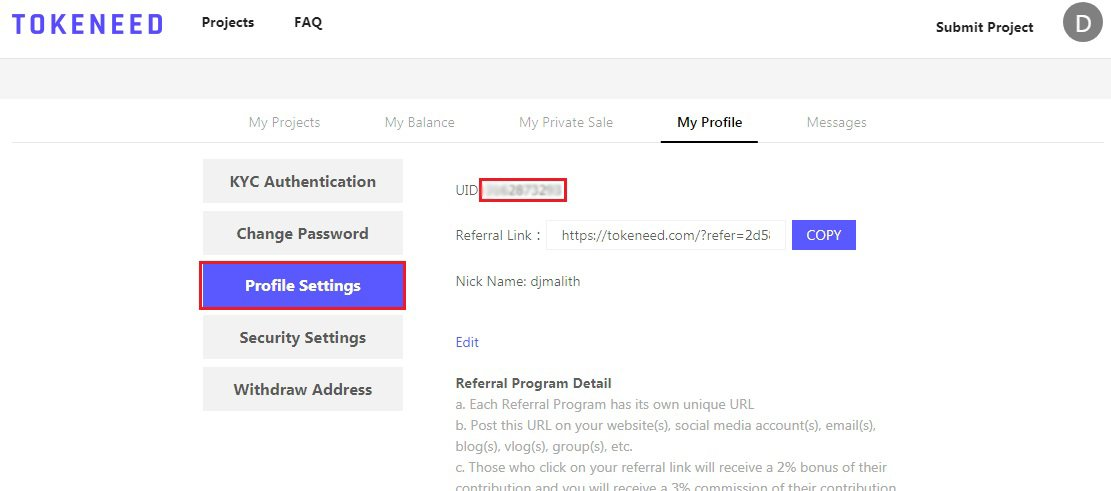Open the D user avatar menu
This screenshot has height=491, width=1111.
[x=1083, y=23]
